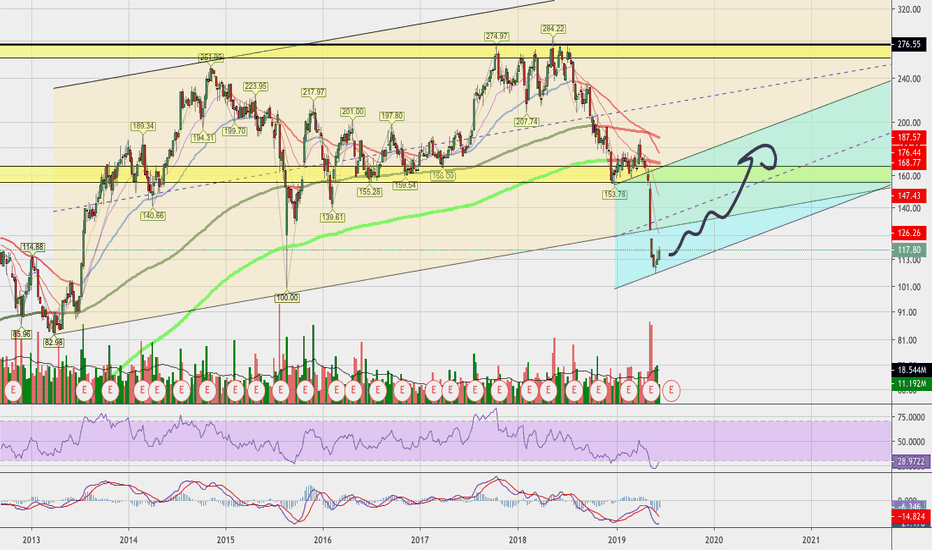Screen dimensions: 932x550
Task: Click the 2016 time axis label
Action: point(323,540)
